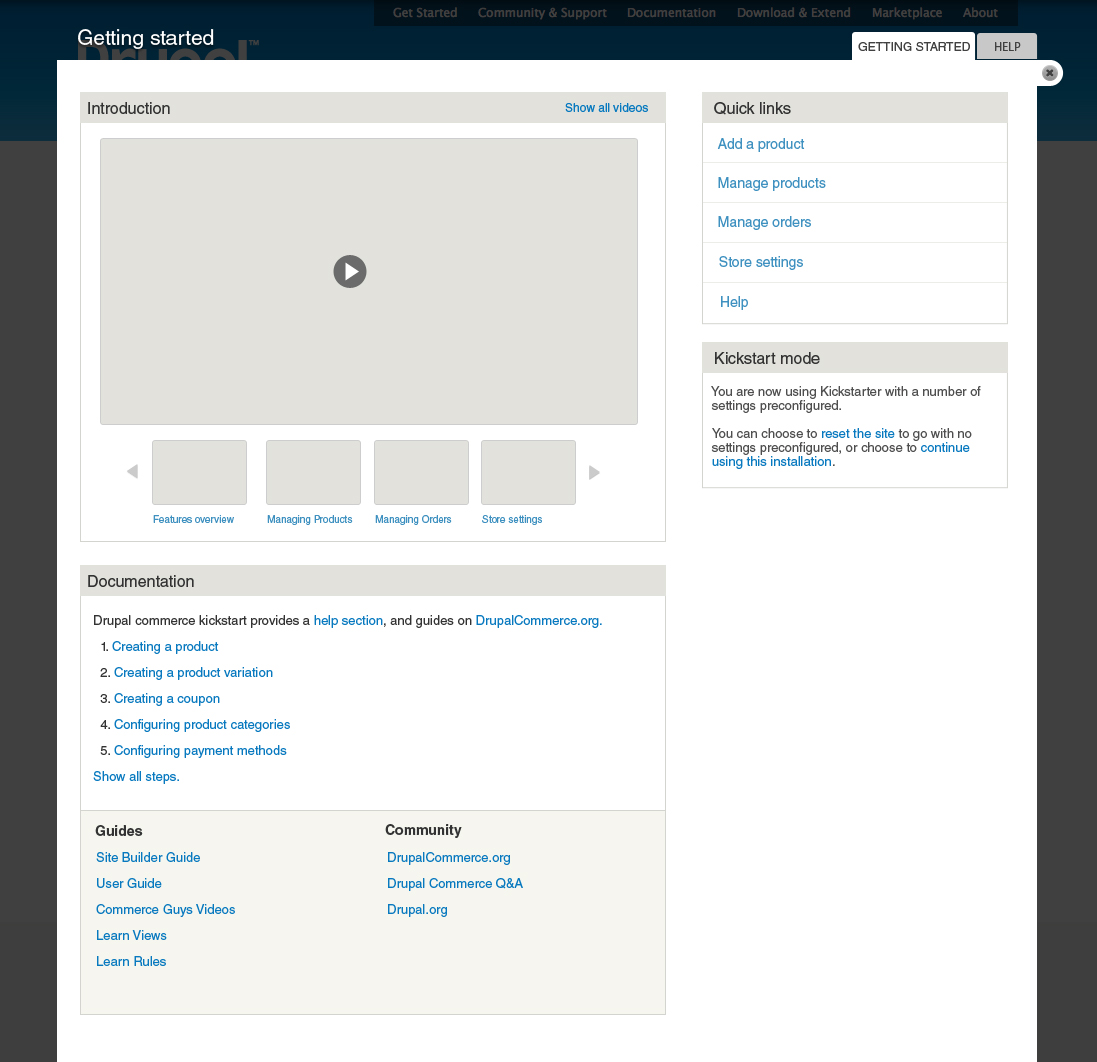Screen dimensions: 1097x1062
Task: Open Configuring payment methods guide
Action: tap(200, 750)
